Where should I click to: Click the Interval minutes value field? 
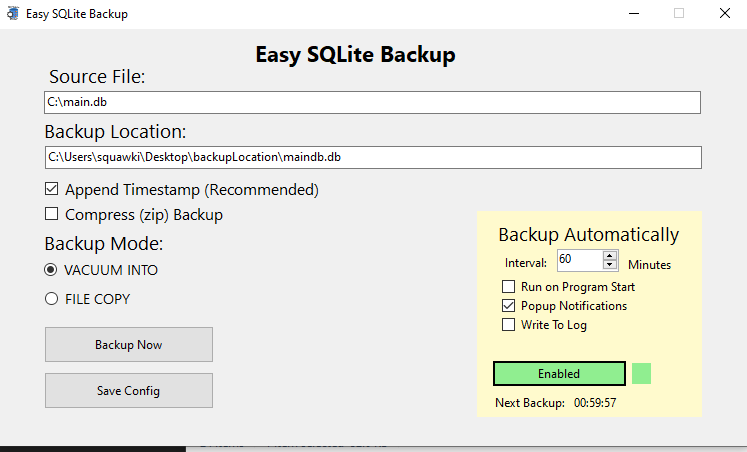click(x=580, y=260)
